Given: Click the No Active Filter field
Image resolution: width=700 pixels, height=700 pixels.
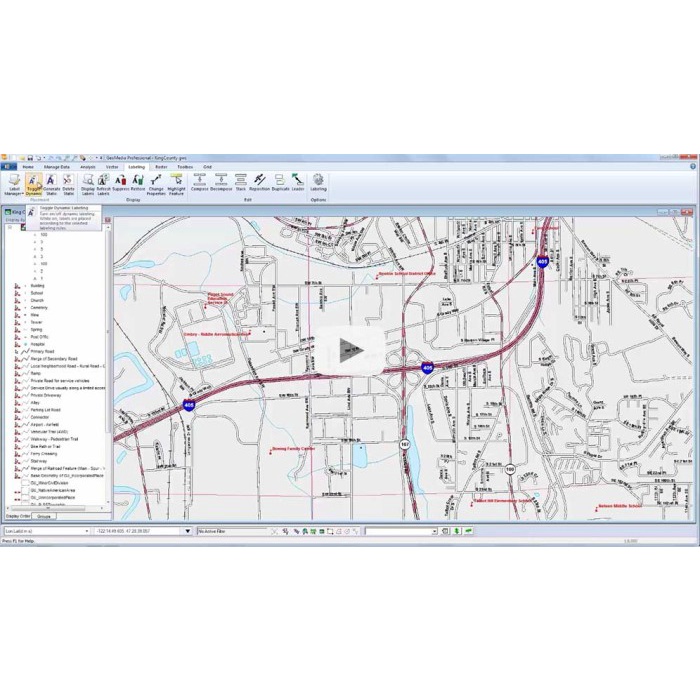Looking at the screenshot, I should click(232, 531).
